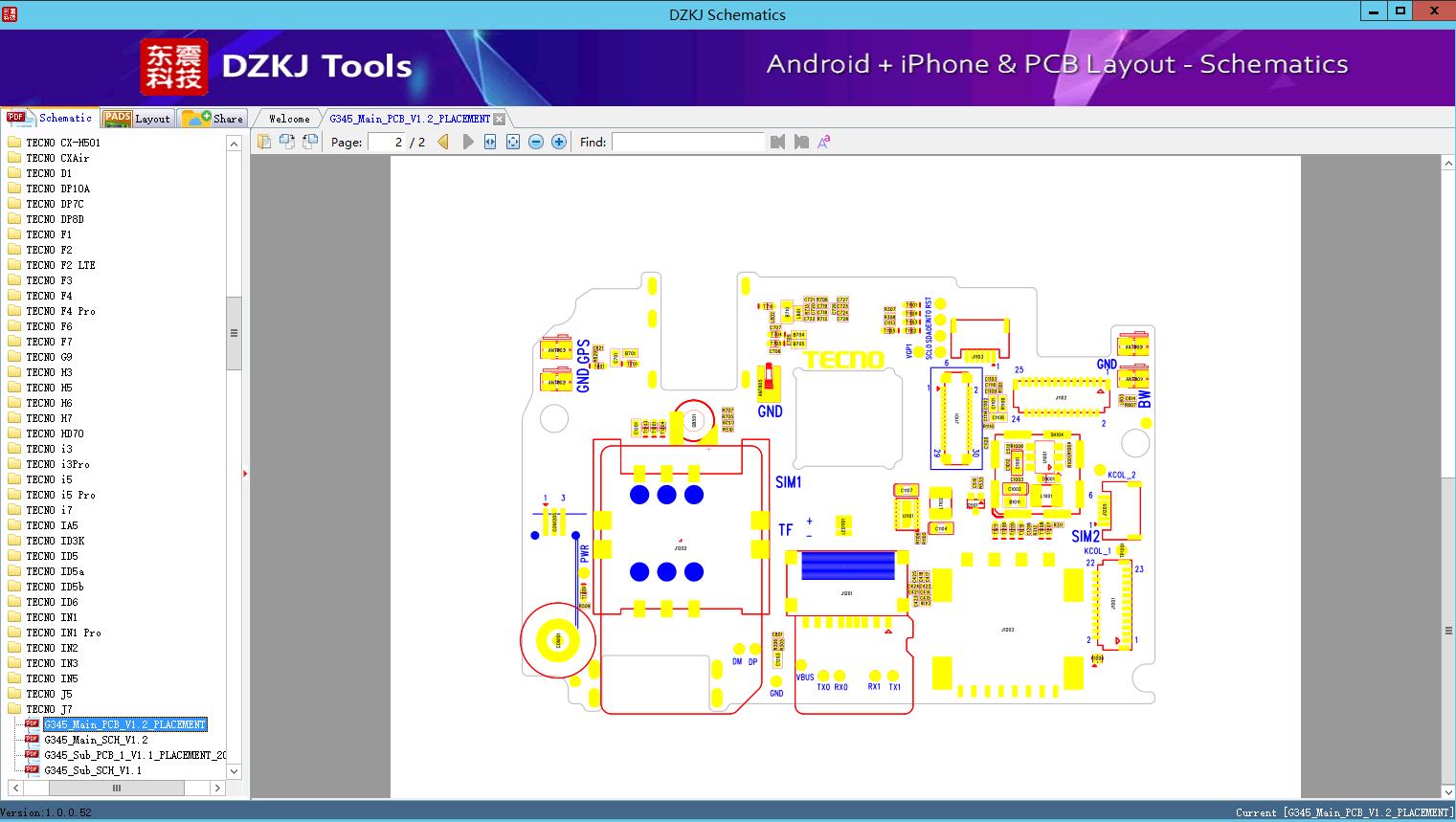This screenshot has height=822, width=1456.
Task: Open the TECNO DP7C folder
Action: click(55, 204)
